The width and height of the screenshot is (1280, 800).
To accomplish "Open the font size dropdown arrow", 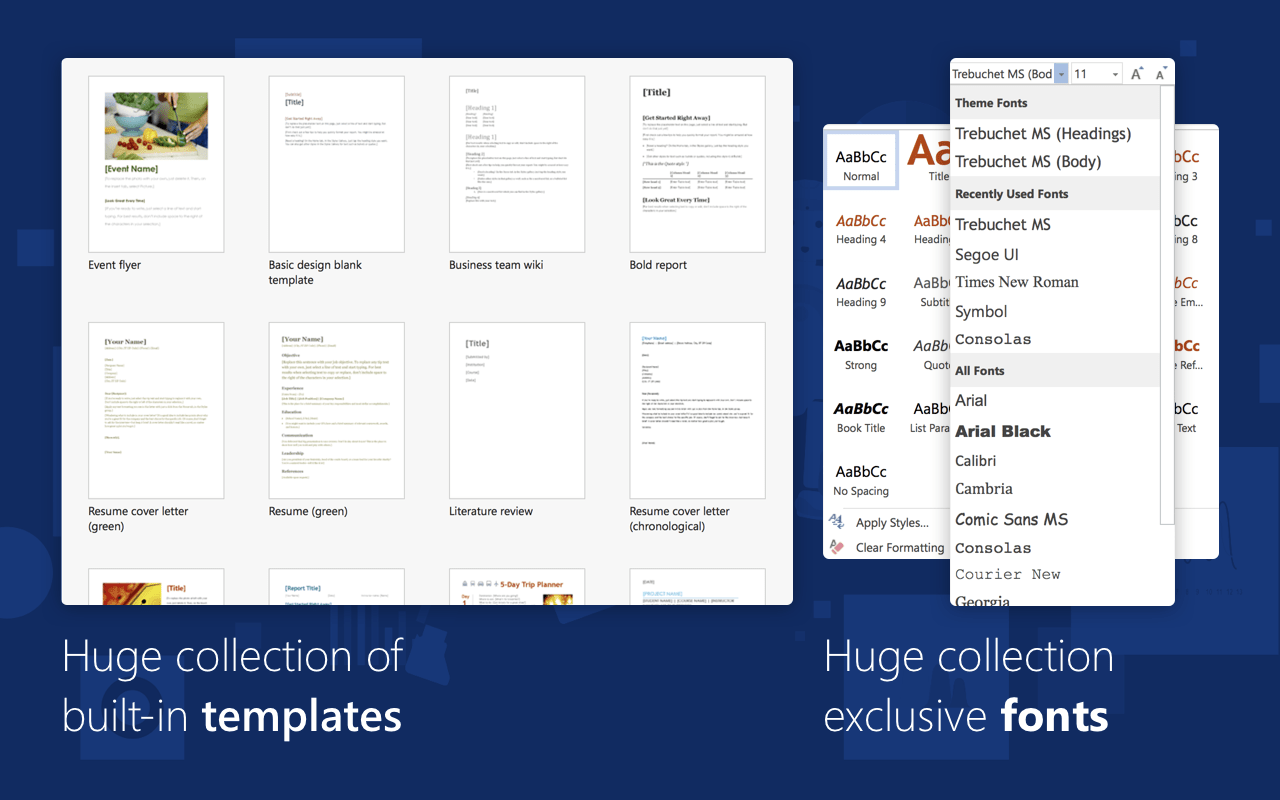I will click(x=1115, y=74).
